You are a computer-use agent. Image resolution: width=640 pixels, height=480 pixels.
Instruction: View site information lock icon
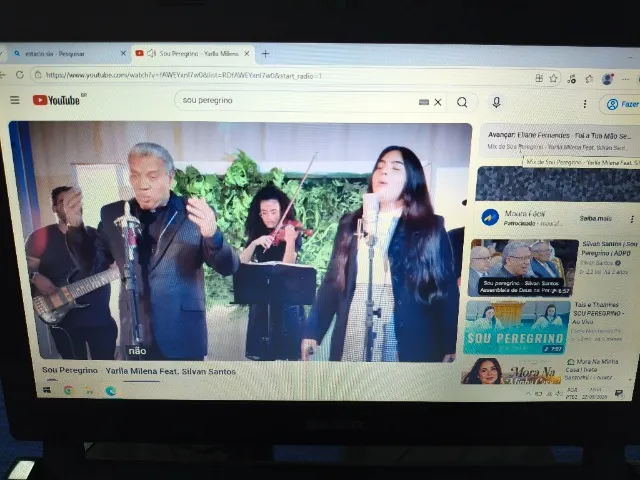coord(38,75)
